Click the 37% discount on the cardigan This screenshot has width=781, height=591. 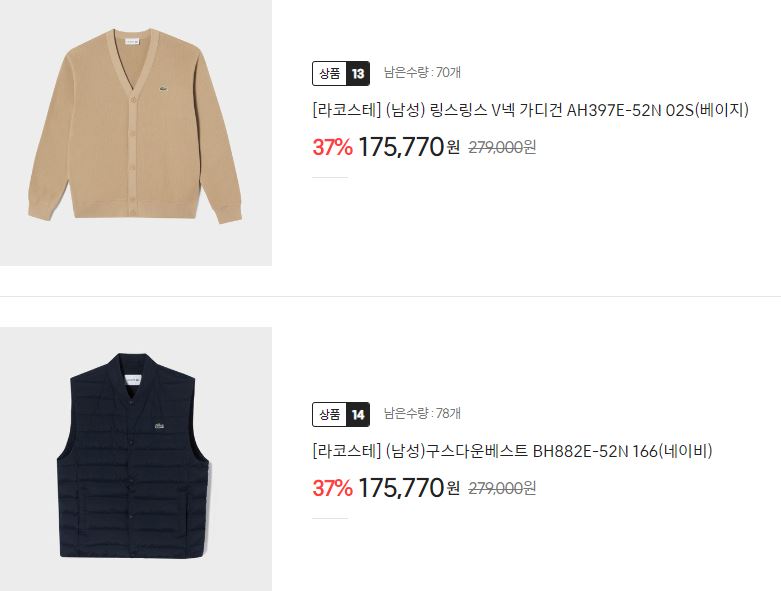point(332,147)
